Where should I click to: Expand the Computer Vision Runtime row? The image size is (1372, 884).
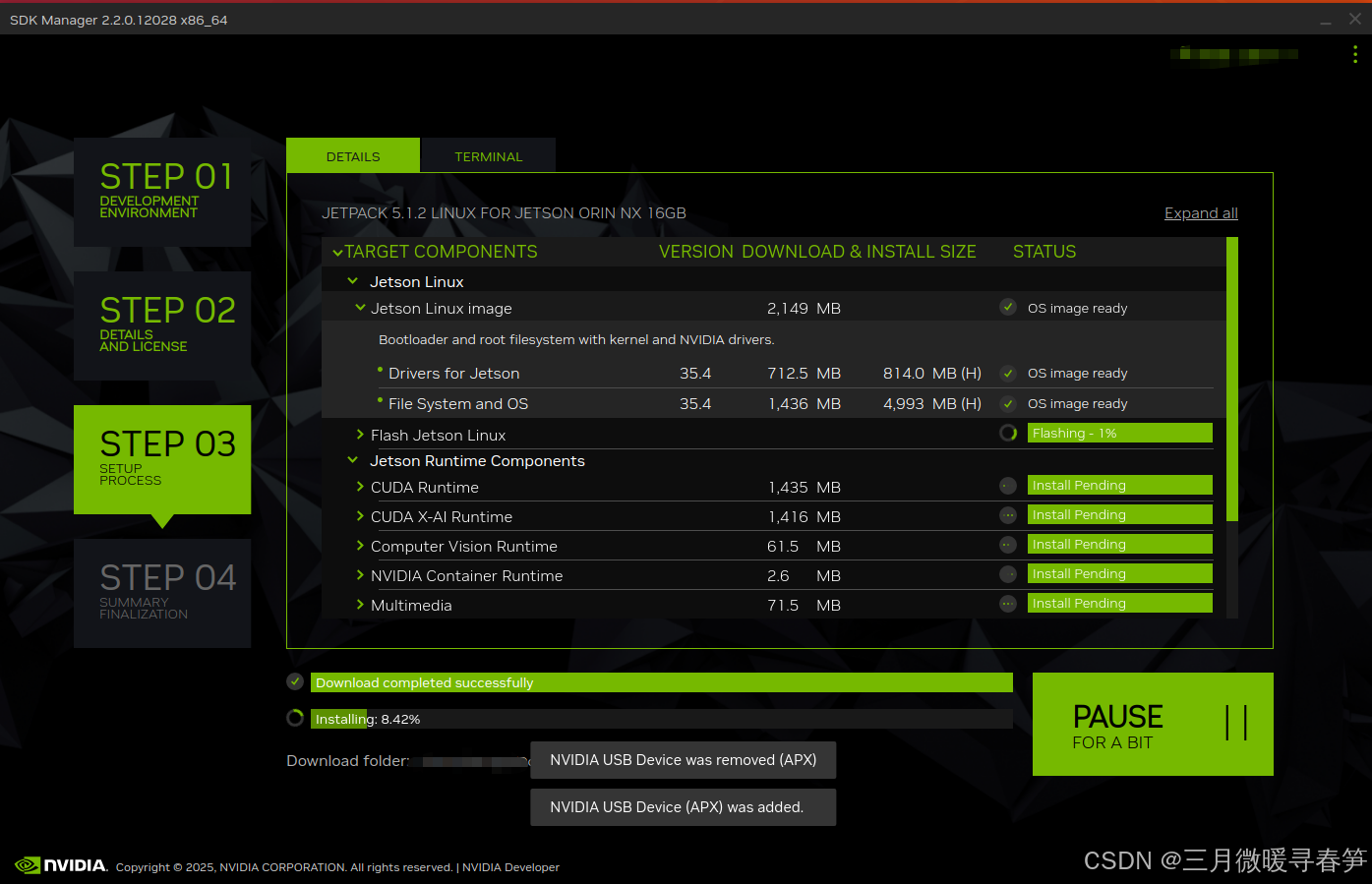point(360,546)
